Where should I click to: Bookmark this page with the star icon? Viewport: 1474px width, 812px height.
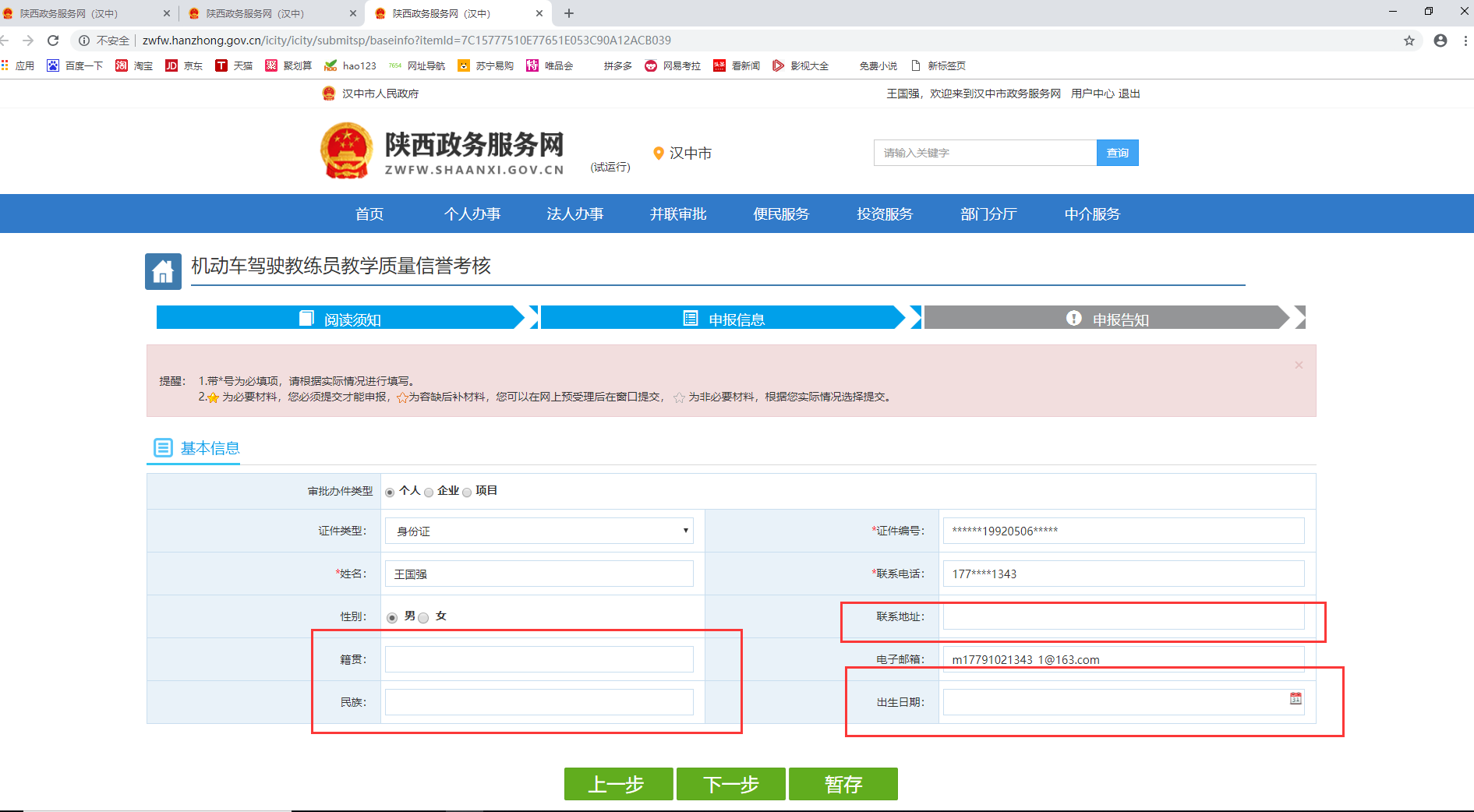coord(1409,41)
